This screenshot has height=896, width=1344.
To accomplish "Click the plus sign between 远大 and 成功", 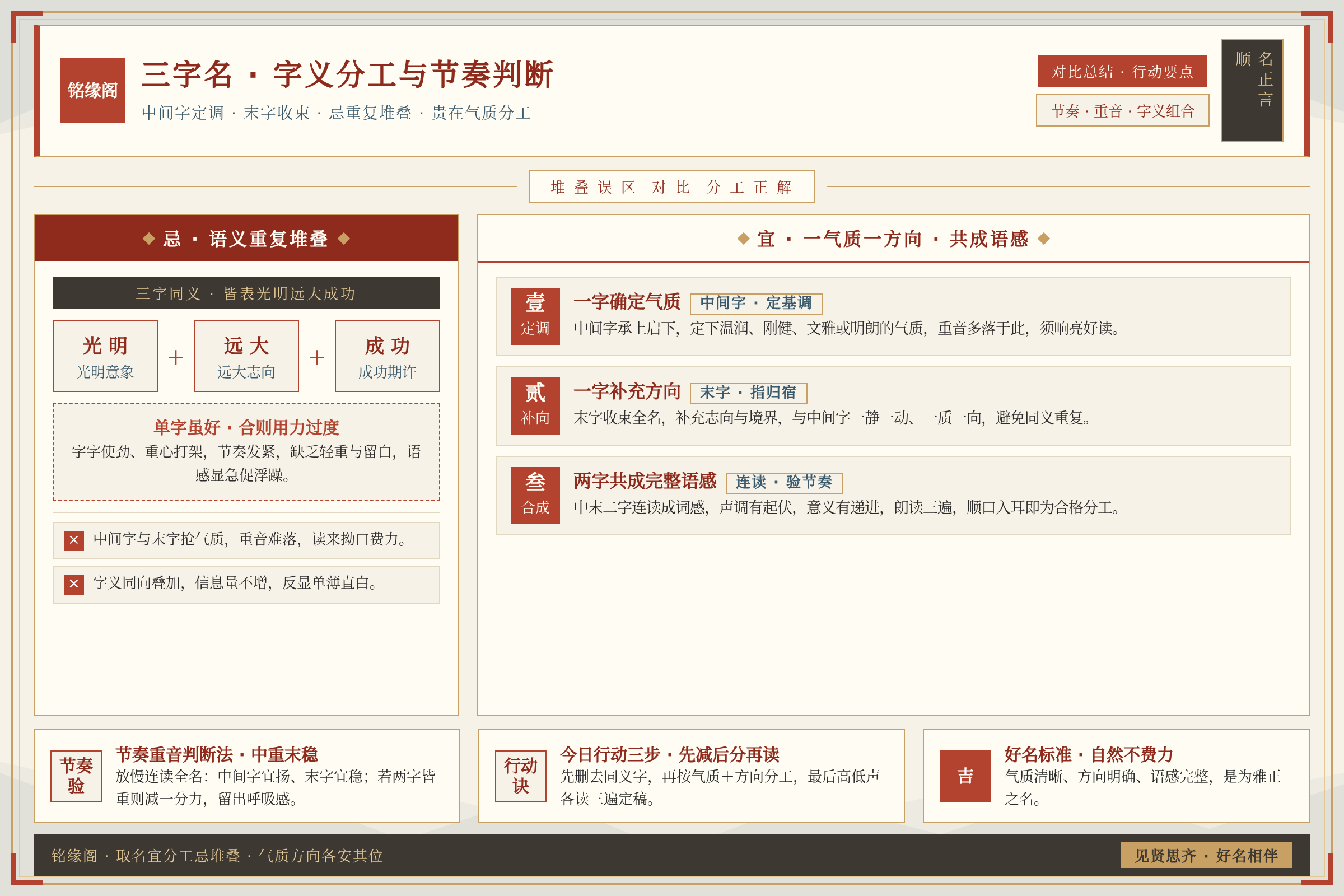I will click(316, 358).
